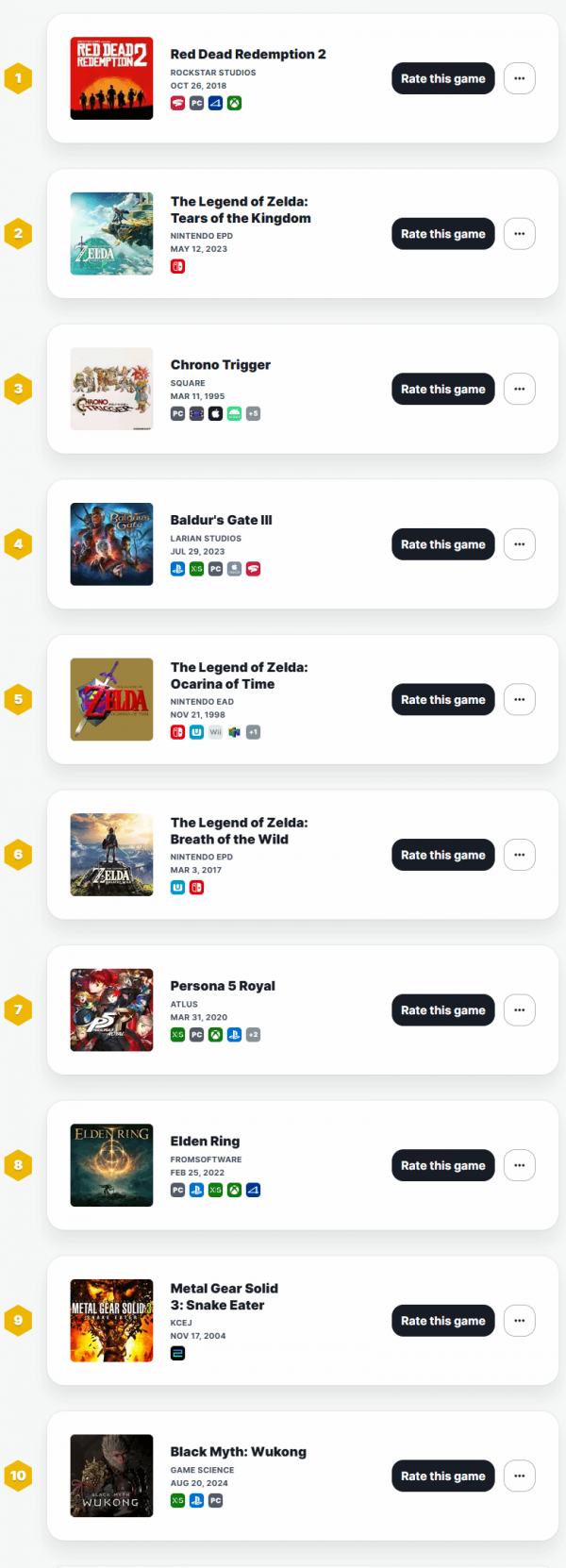The height and width of the screenshot is (1568, 566).
Task: Click the PlayStation icon under Baldur's Gate III
Action: coord(177,569)
